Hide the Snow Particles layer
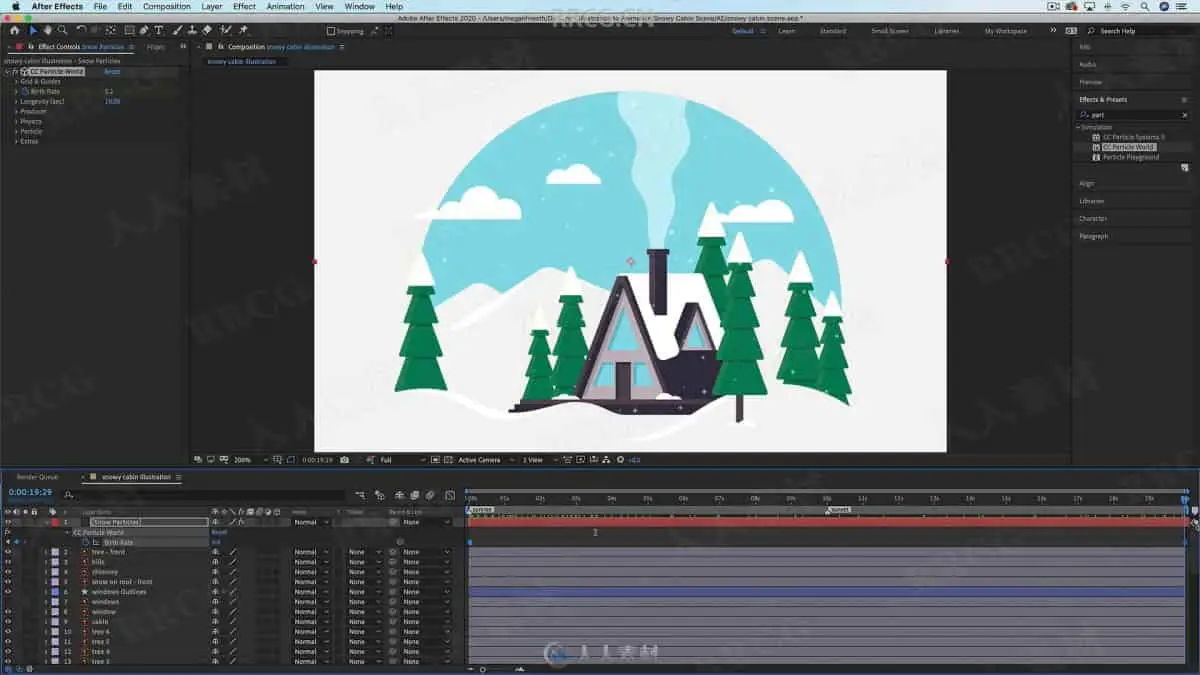 (x=7, y=522)
